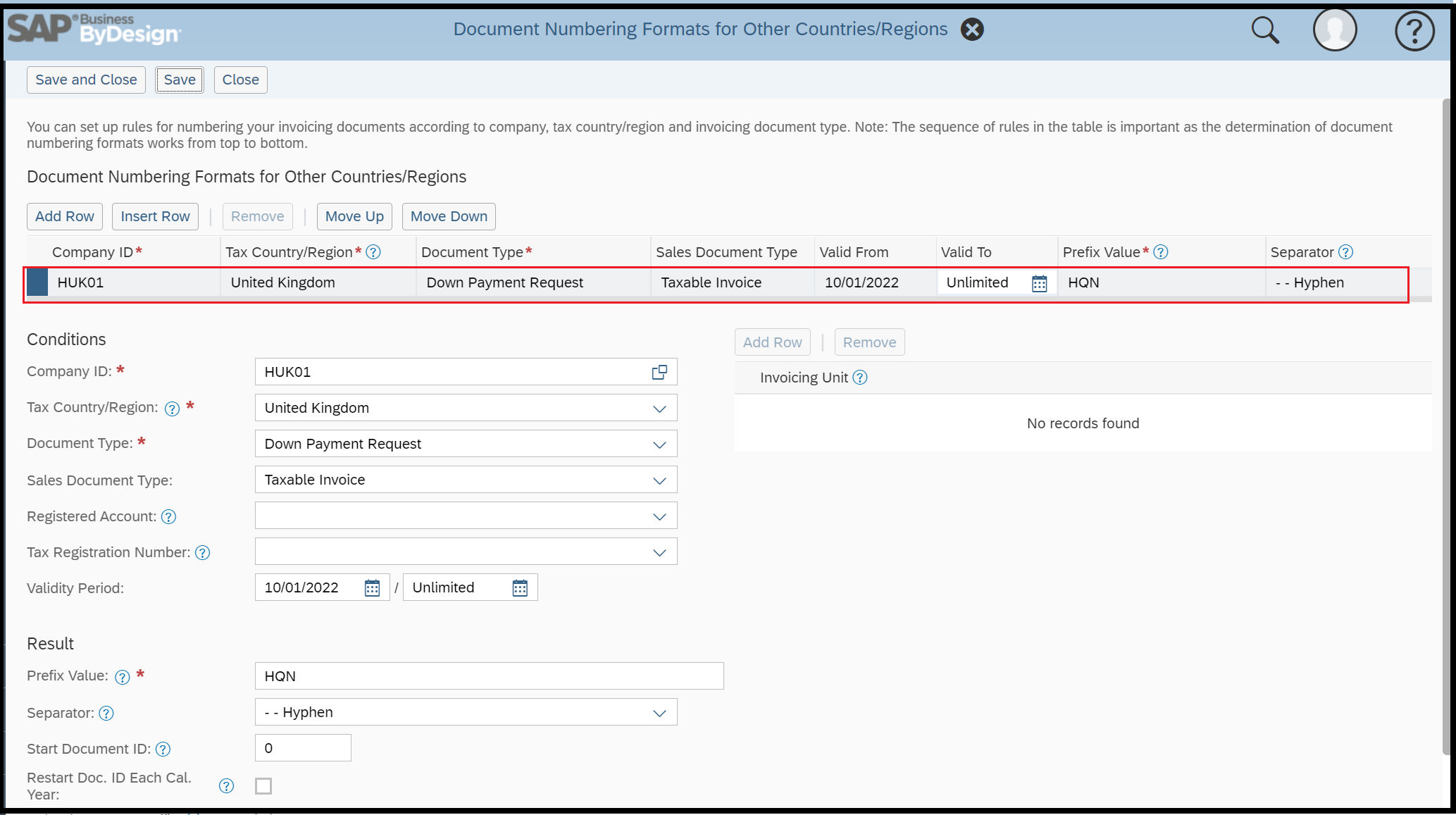Image resolution: width=1456 pixels, height=815 pixels.
Task: Expand the Document Type dropdown
Action: (x=659, y=444)
